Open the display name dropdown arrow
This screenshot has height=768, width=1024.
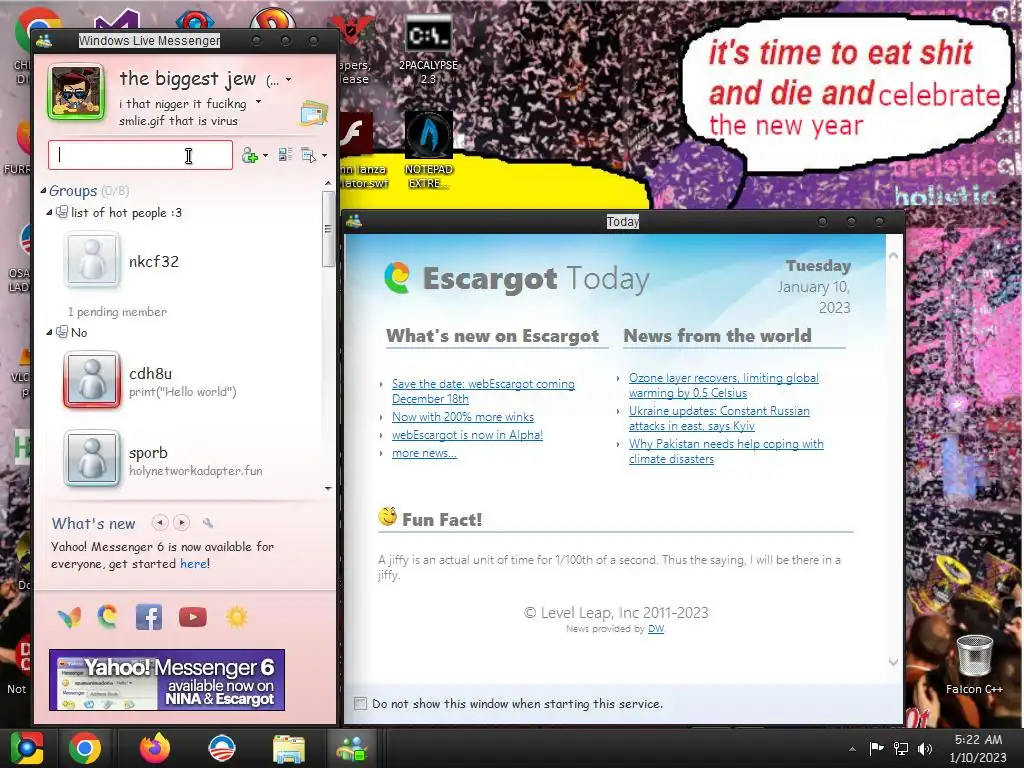(x=288, y=80)
